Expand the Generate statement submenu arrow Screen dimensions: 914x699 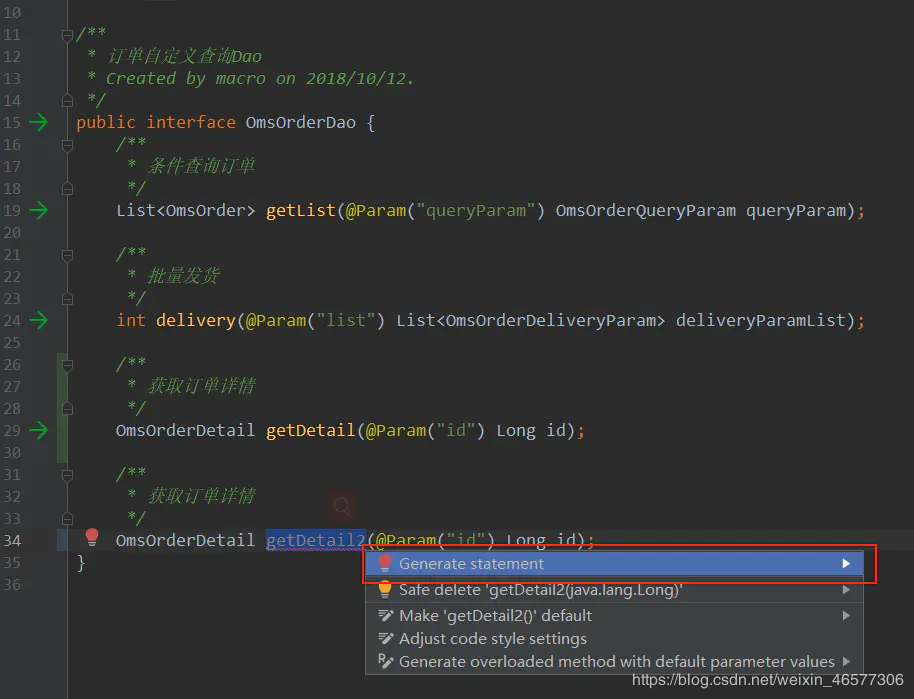pos(846,564)
